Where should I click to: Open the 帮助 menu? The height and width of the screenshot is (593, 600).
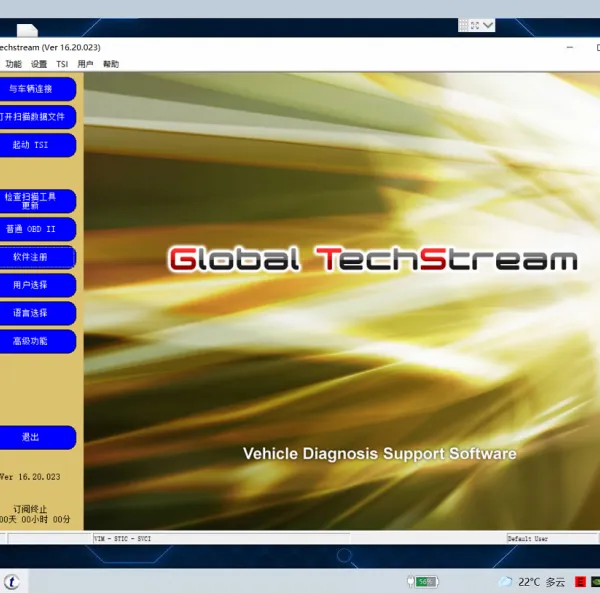tap(111, 64)
